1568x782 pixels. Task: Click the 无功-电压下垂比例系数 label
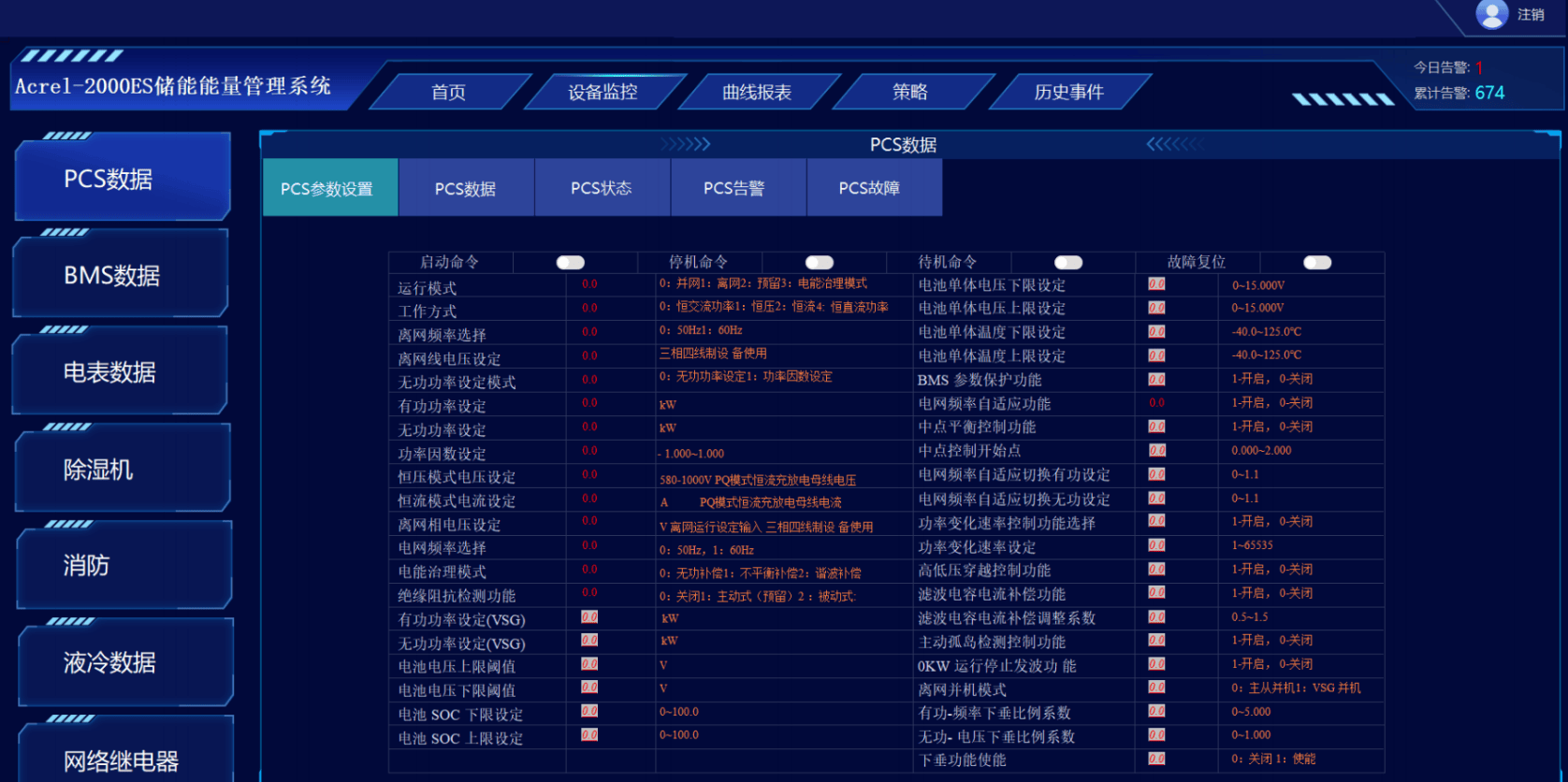pos(996,737)
